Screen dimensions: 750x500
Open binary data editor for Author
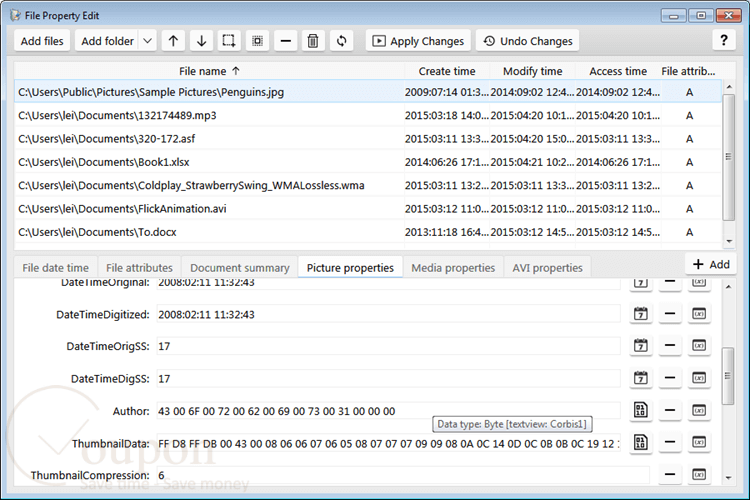coord(641,410)
